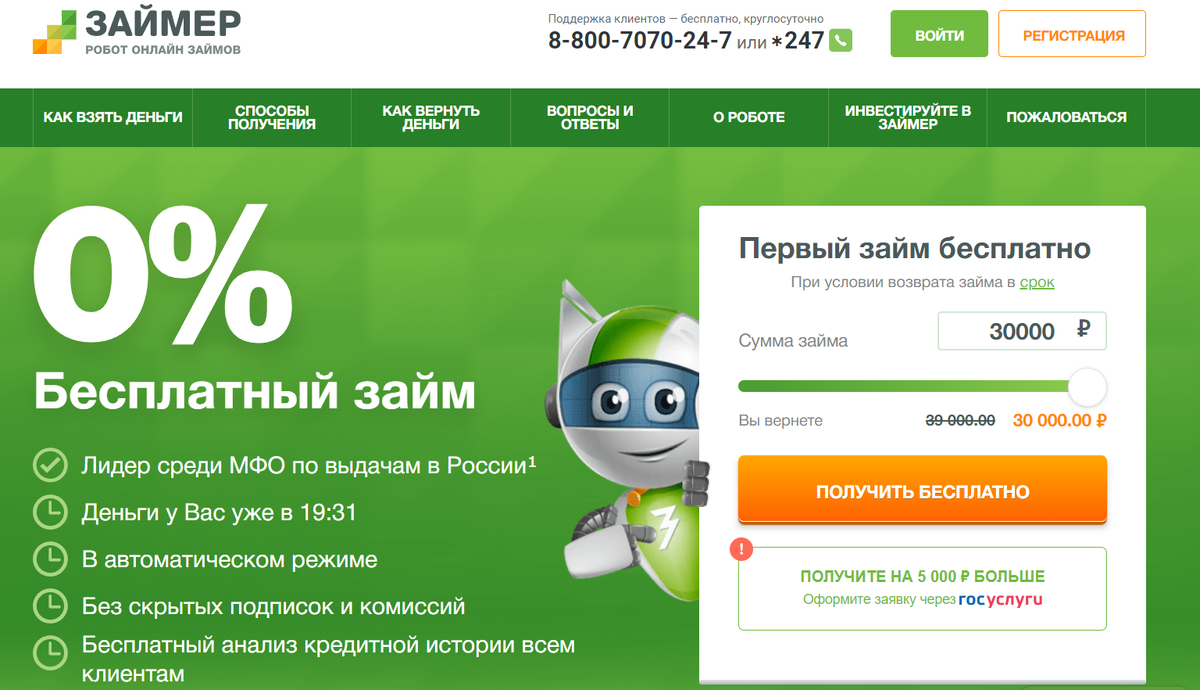This screenshot has width=1200, height=690.
Task: Go to the Вопросы и ответы section
Action: click(x=590, y=117)
